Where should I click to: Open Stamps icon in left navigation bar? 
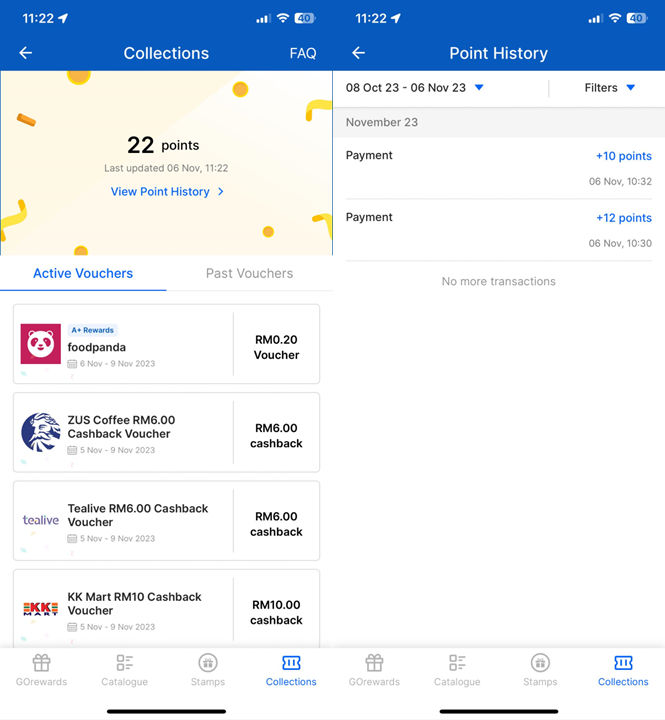pos(208,663)
